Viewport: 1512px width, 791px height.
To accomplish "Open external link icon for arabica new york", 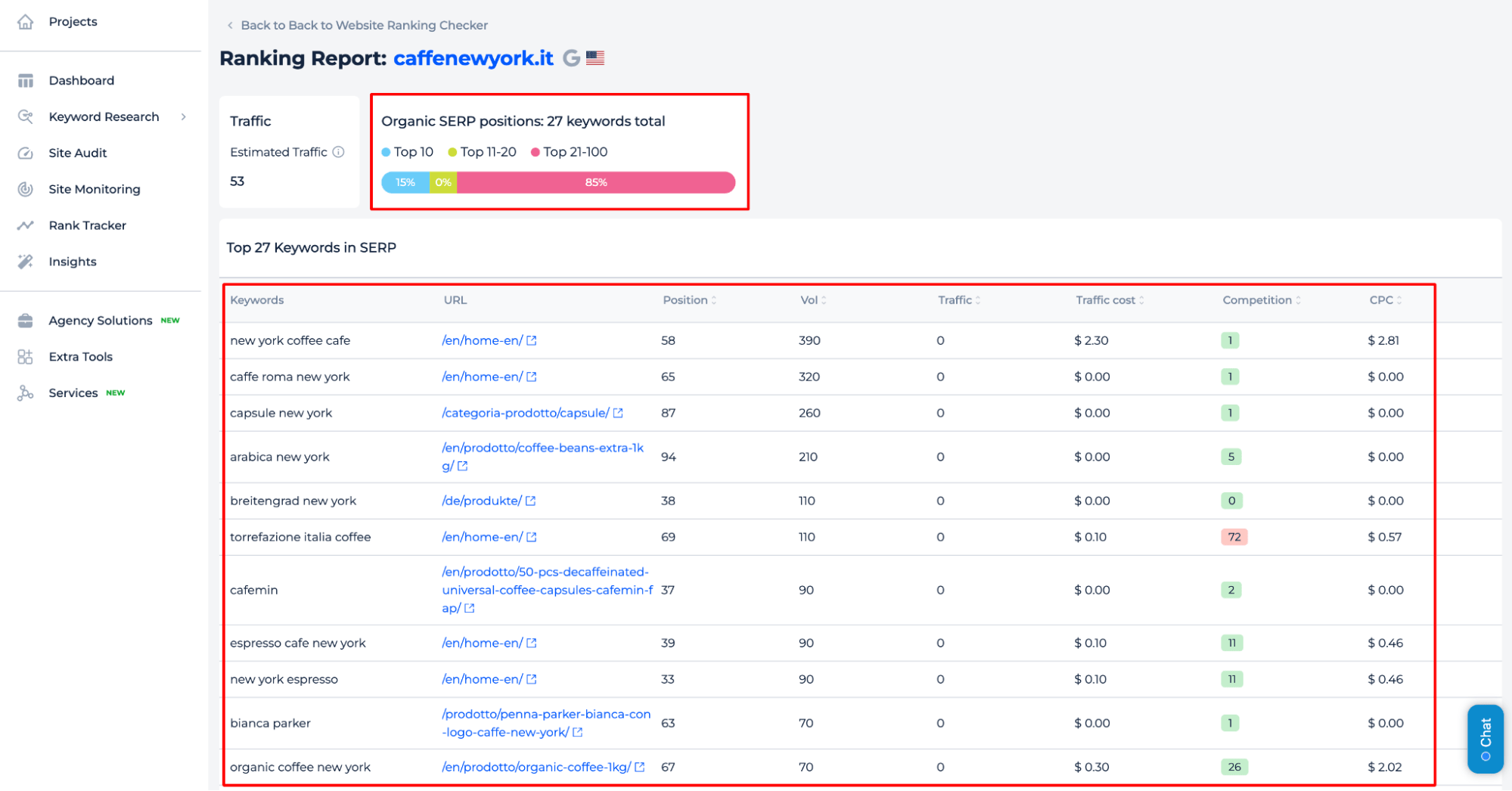I will (463, 467).
